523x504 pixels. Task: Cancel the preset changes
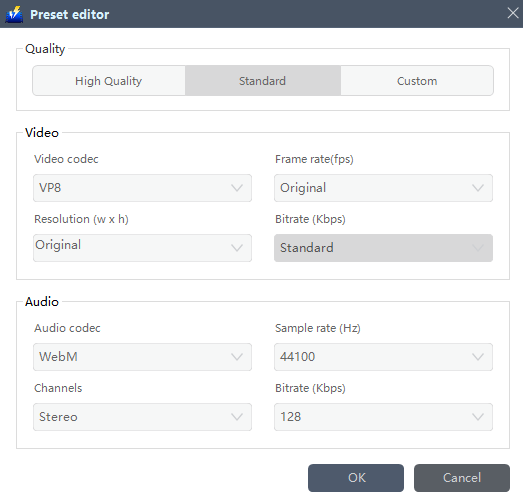point(462,478)
